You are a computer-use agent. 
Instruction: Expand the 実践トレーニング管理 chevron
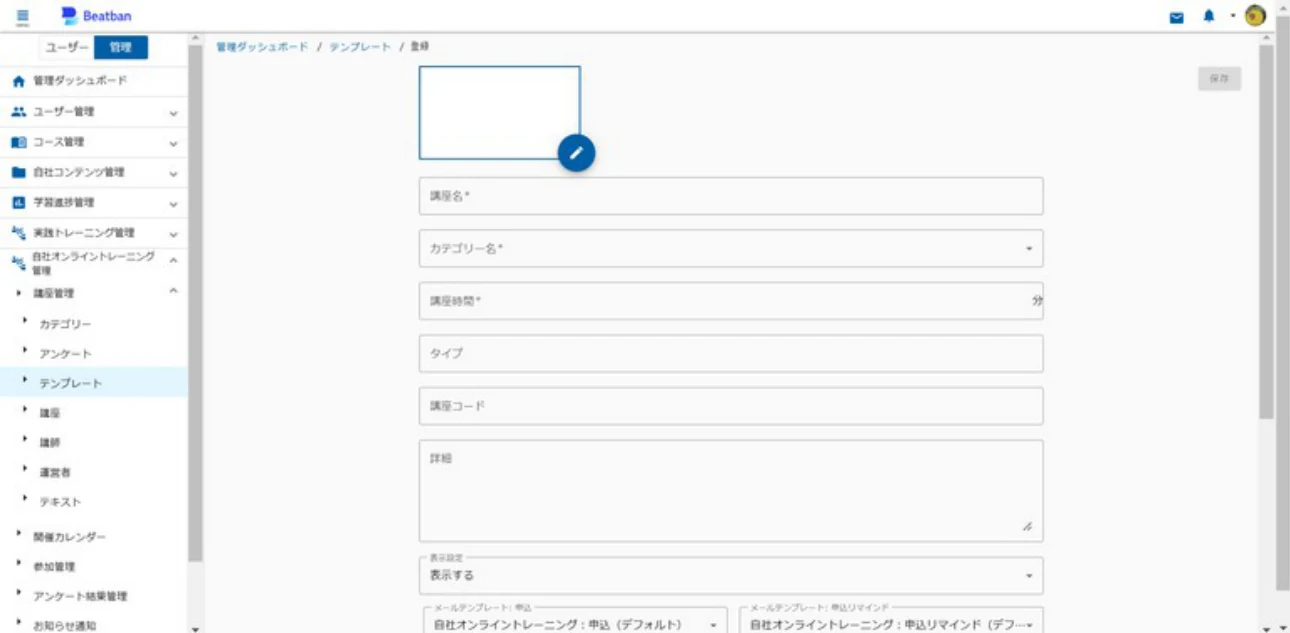click(x=173, y=234)
